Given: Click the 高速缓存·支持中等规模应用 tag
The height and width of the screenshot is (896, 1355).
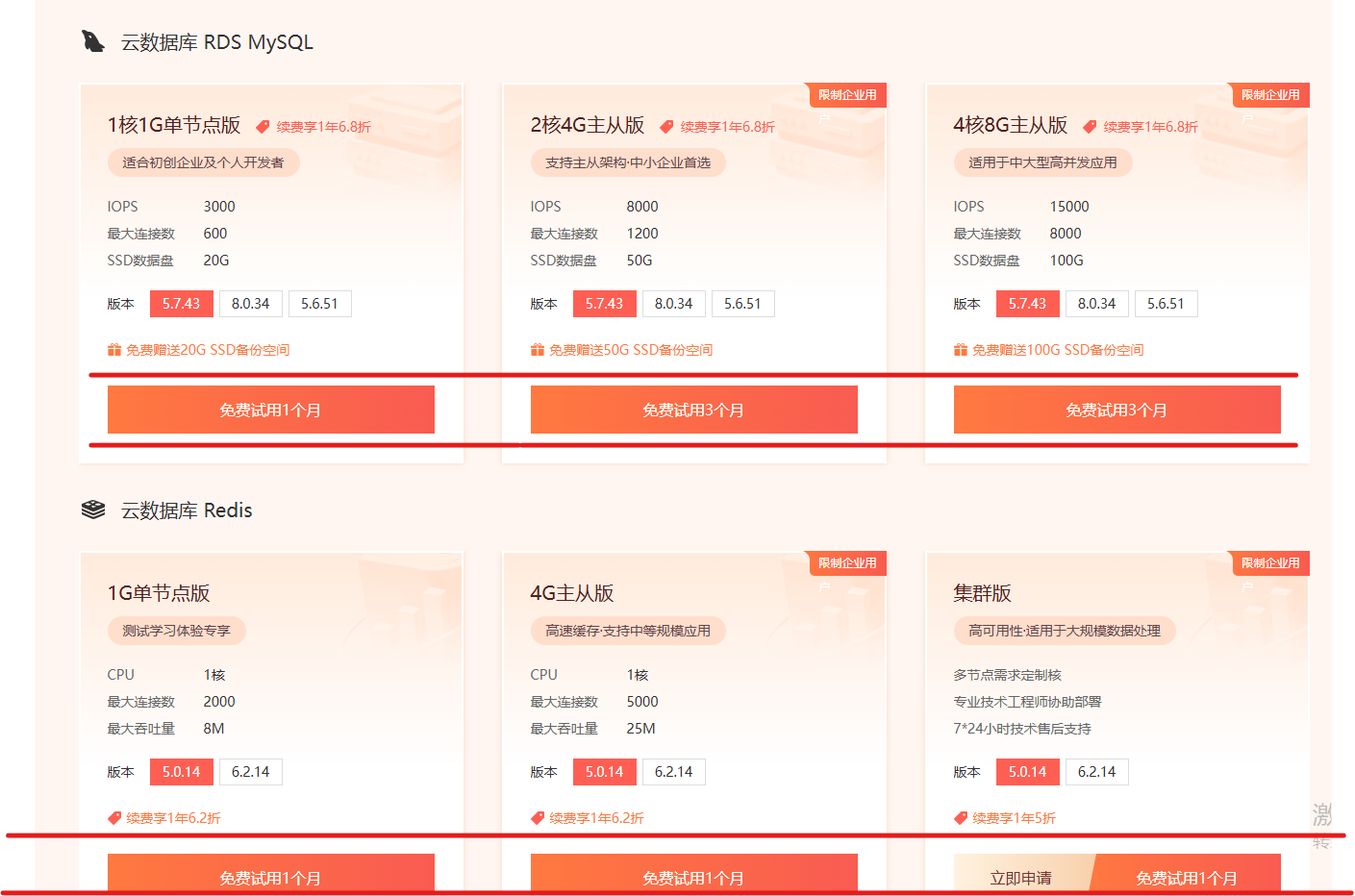Looking at the screenshot, I should pos(628,631).
